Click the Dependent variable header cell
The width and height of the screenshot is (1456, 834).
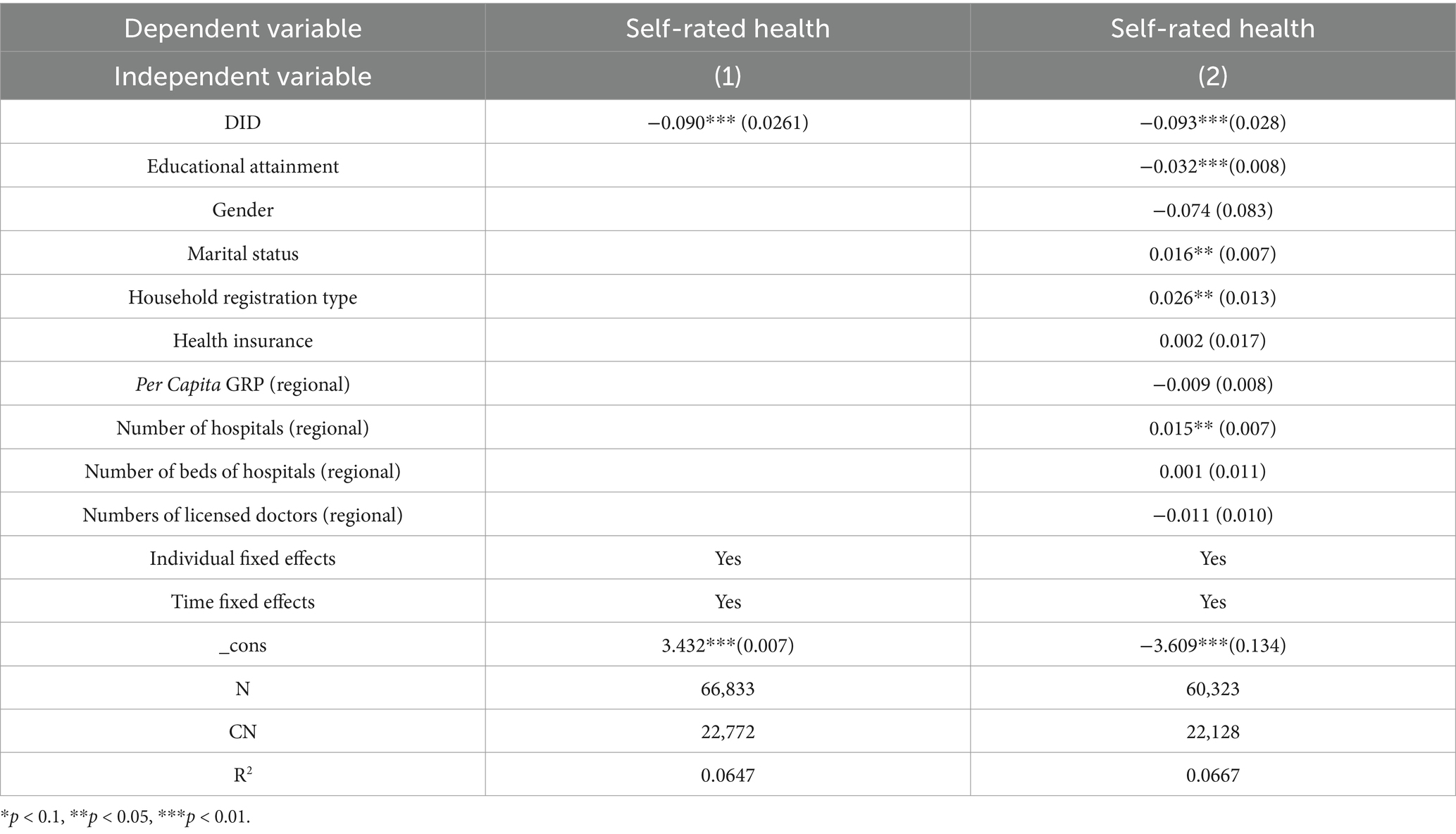coord(242,28)
